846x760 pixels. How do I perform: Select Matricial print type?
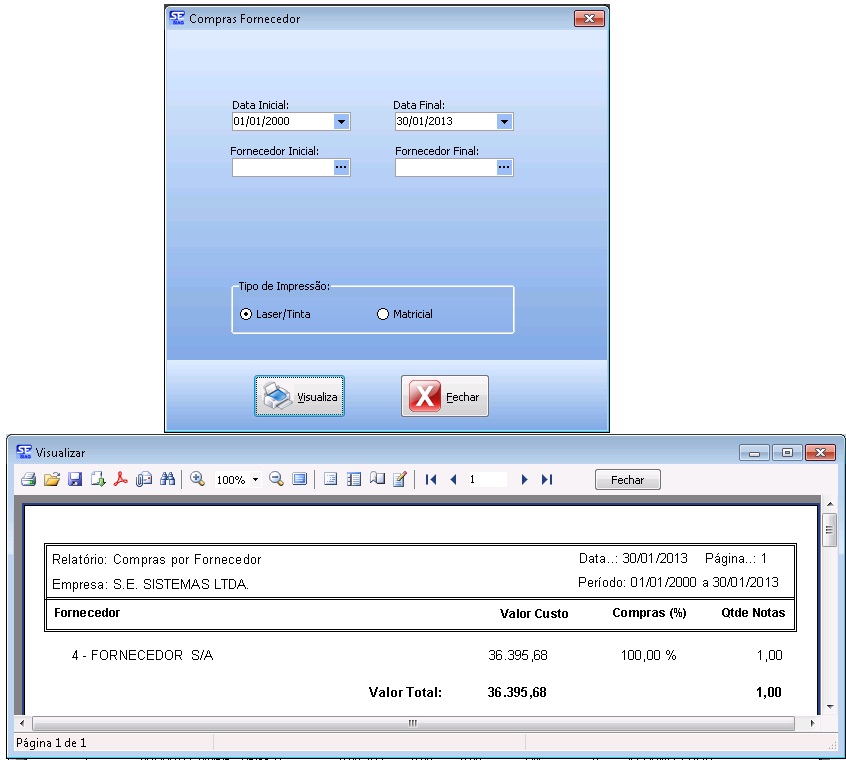[x=382, y=314]
